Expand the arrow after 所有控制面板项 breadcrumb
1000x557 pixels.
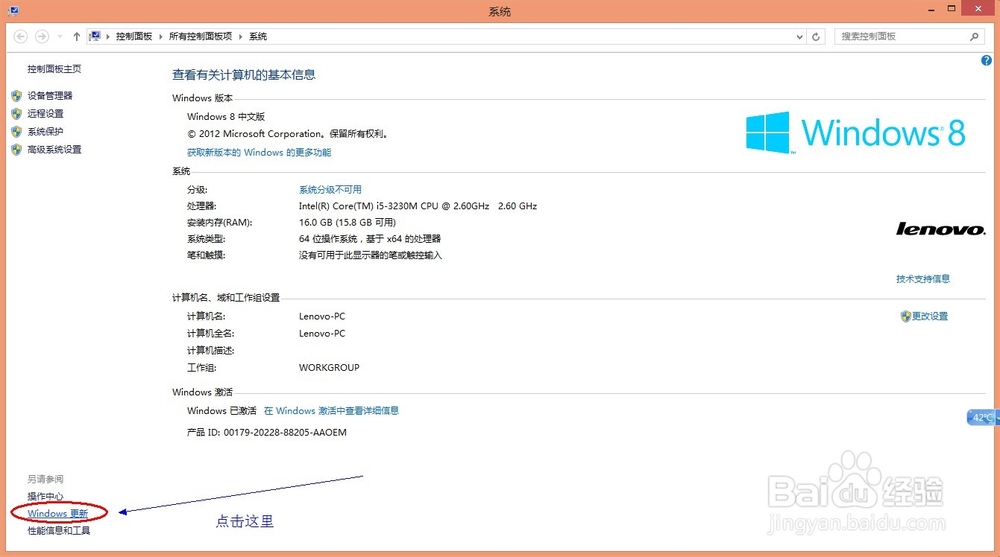coord(240,36)
